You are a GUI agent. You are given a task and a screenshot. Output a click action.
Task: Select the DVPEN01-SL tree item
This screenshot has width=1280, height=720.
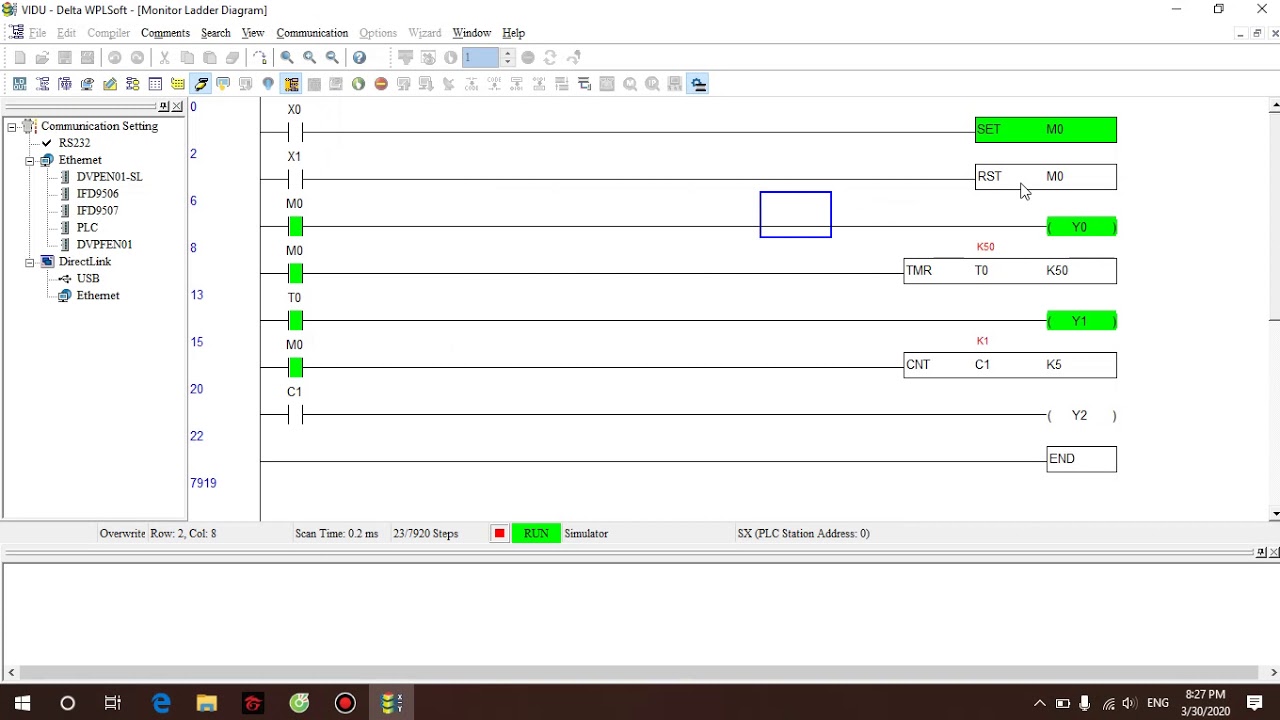pyautogui.click(x=109, y=177)
